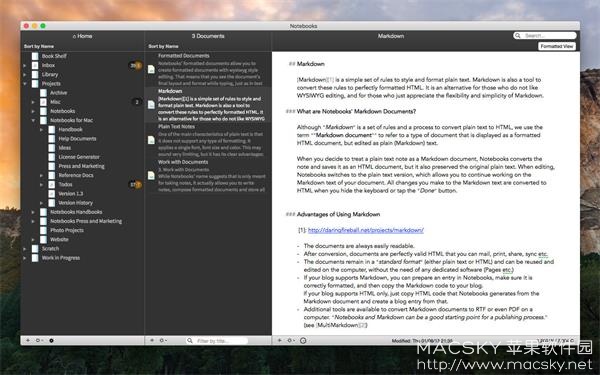Viewport: 600px width, 375px height.
Task: Toggle the Formatted View button
Action: click(557, 46)
